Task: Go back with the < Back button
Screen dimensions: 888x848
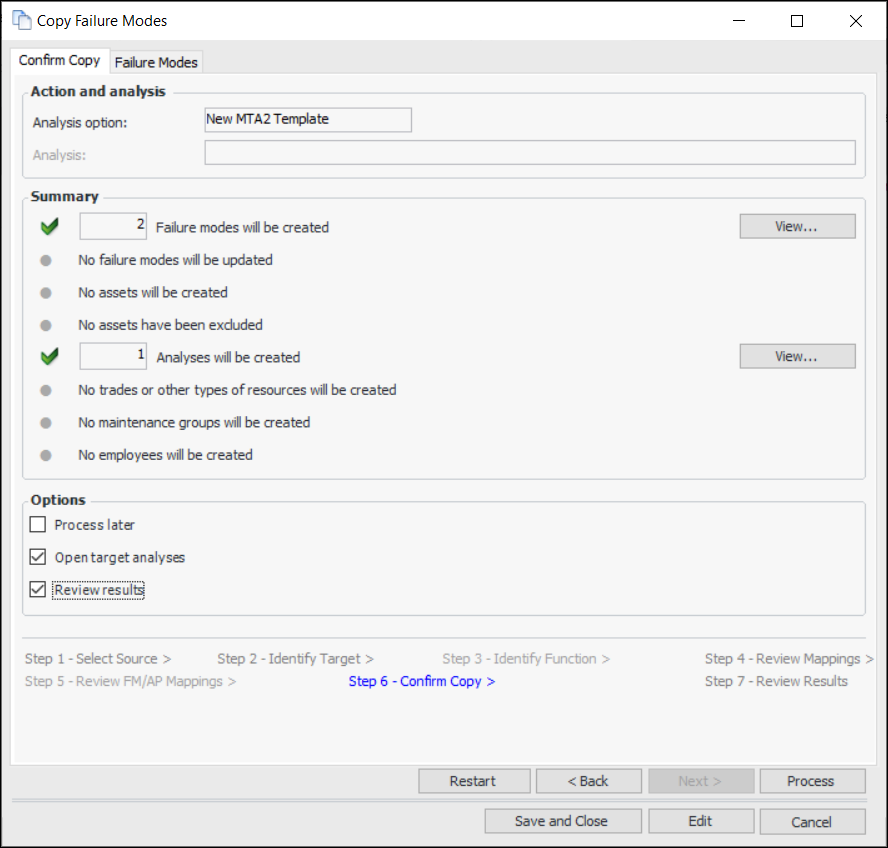Action: 588,781
